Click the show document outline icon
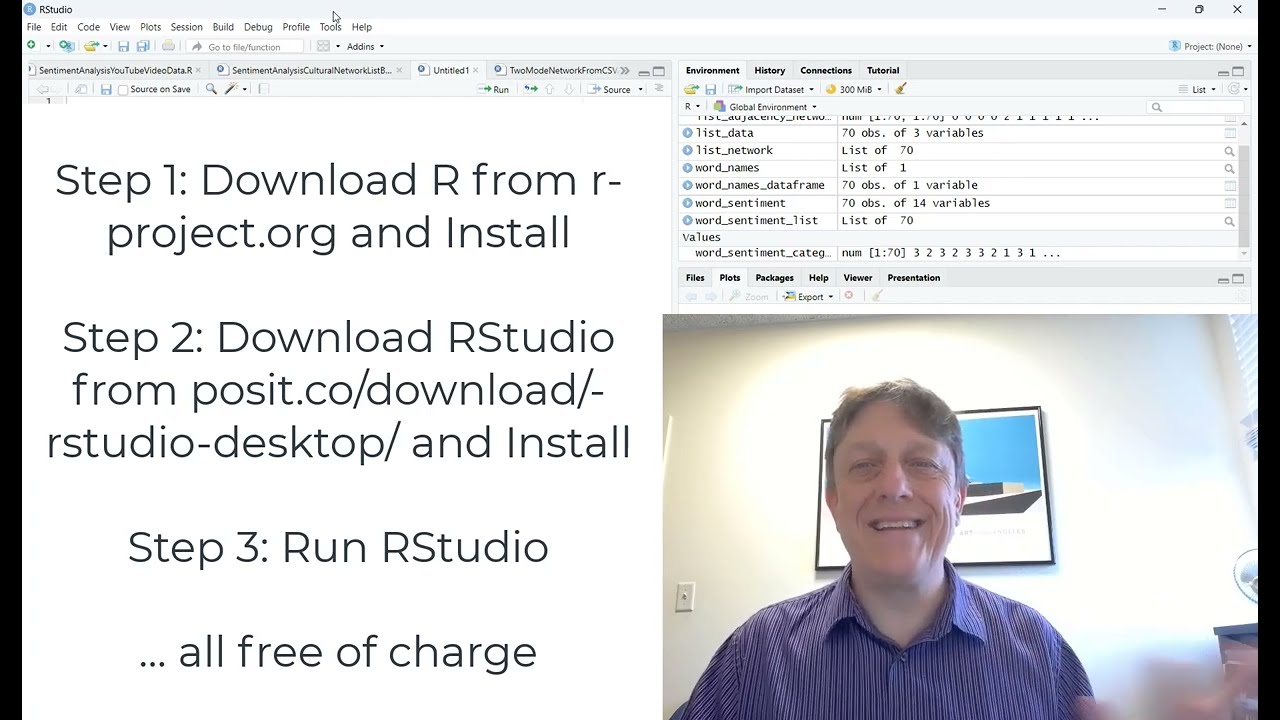This screenshot has height=720, width=1280. [659, 89]
